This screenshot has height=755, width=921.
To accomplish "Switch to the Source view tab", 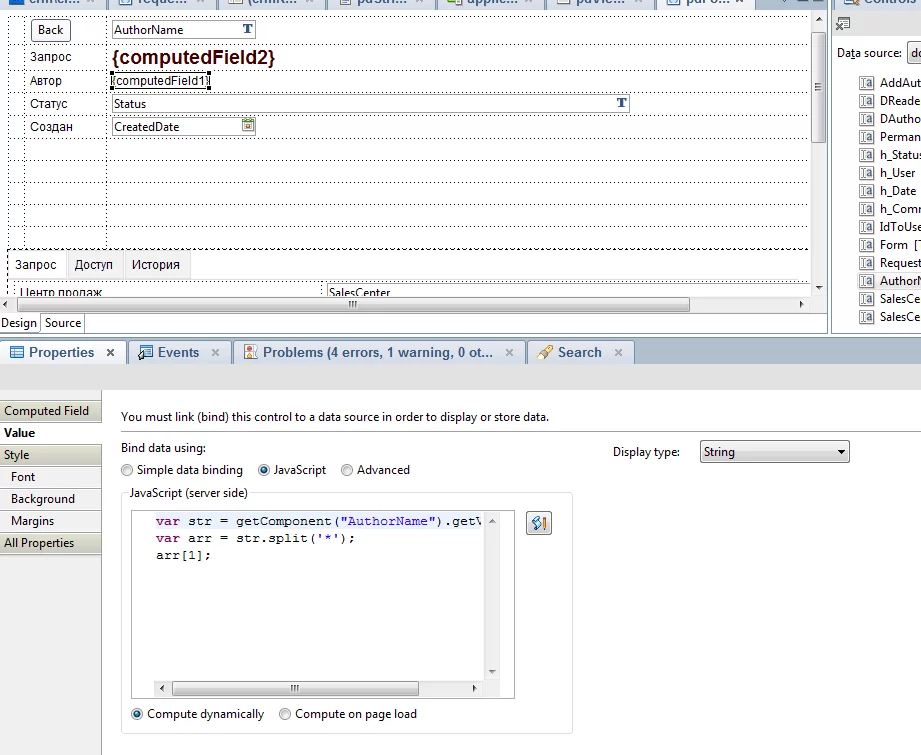I will point(62,323).
